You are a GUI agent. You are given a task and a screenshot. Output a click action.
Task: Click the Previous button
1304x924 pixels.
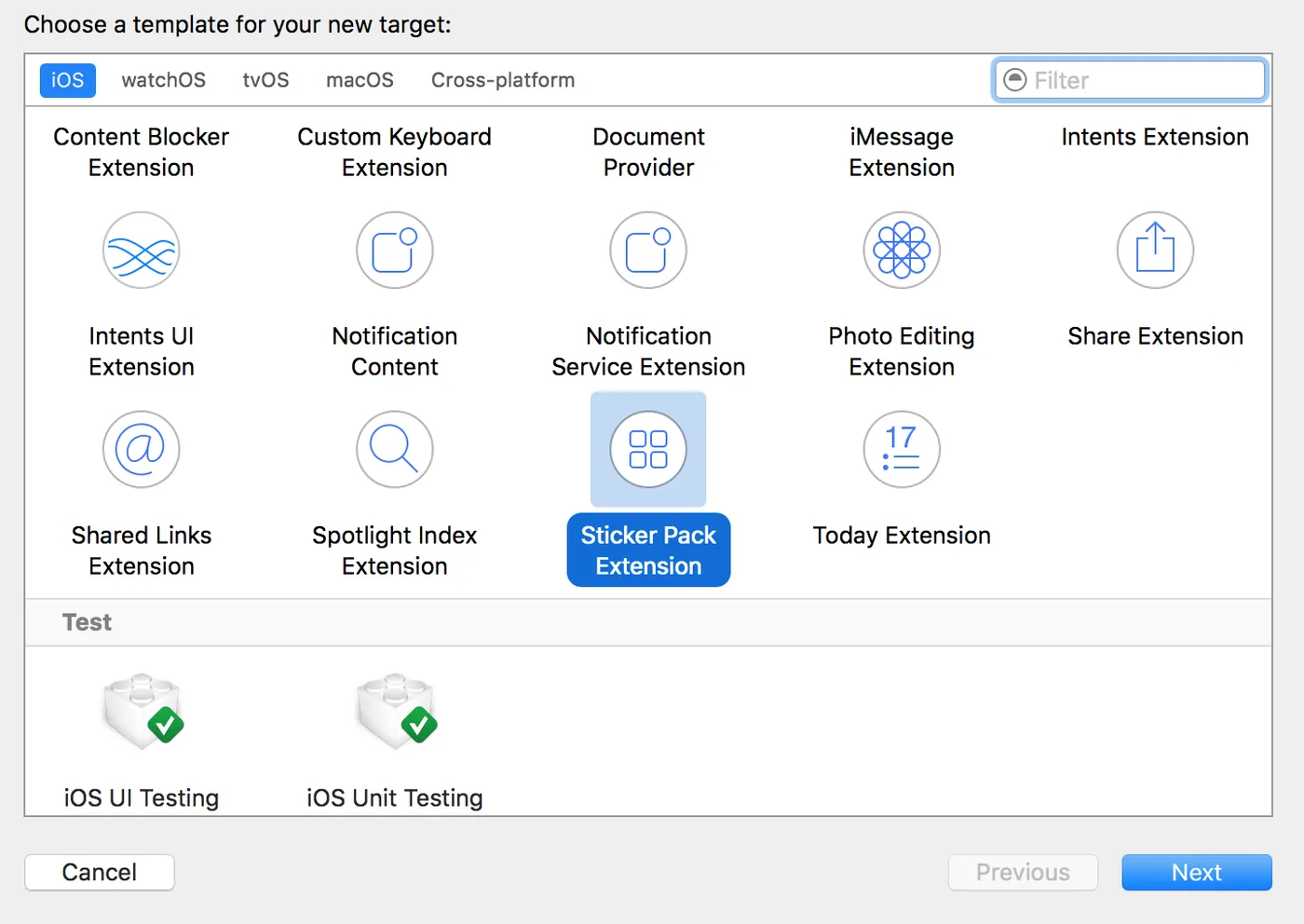pyautogui.click(x=1023, y=873)
